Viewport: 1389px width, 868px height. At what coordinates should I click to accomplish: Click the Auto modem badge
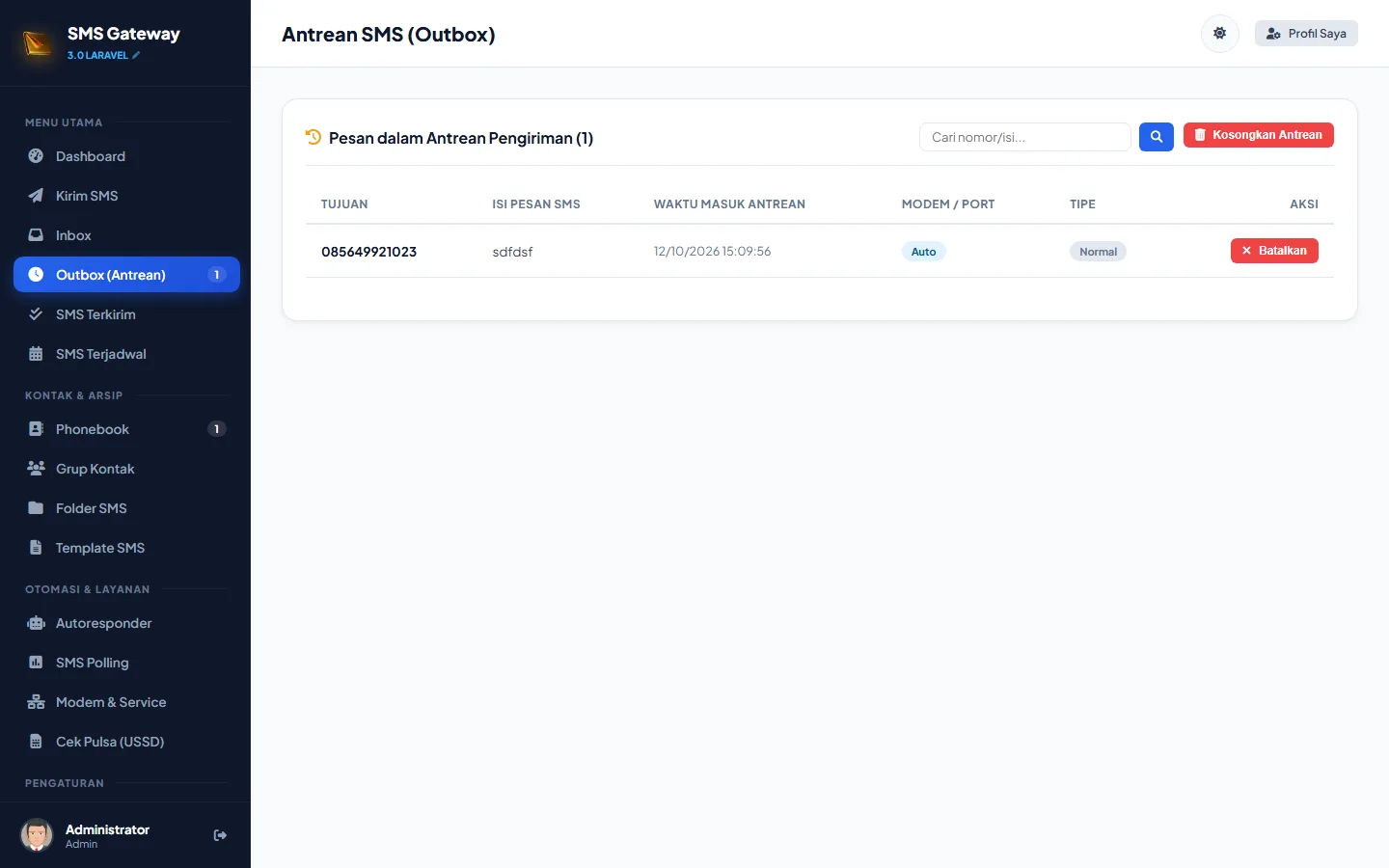point(924,252)
